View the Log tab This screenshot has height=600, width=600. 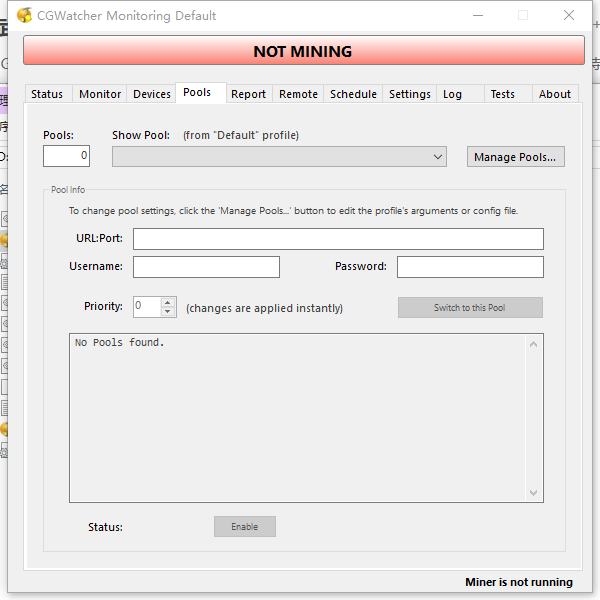click(x=460, y=94)
